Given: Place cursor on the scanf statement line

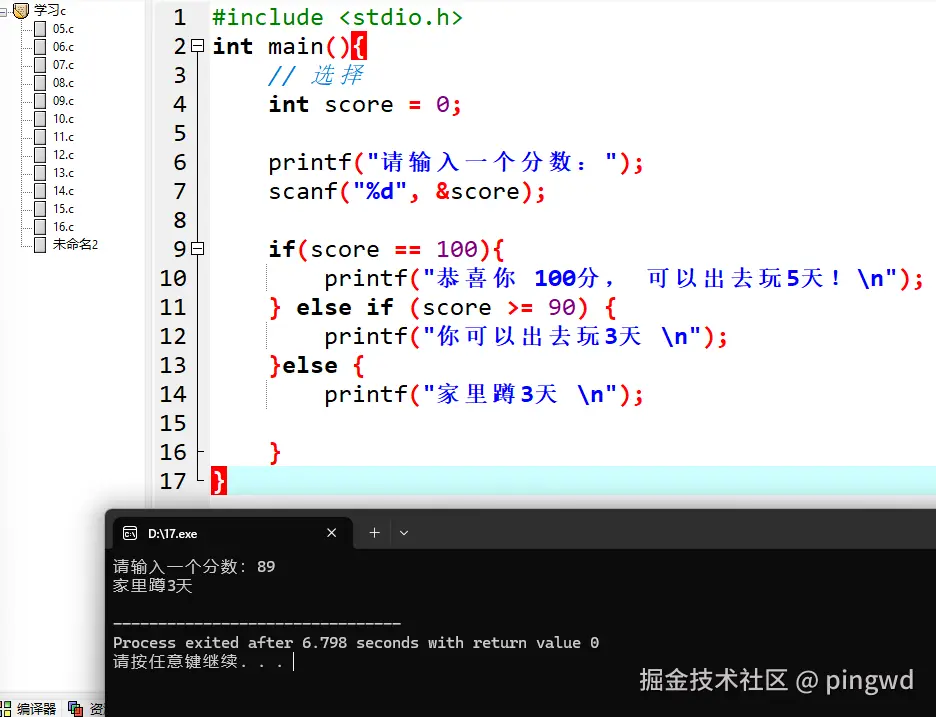Looking at the screenshot, I should (x=407, y=192).
